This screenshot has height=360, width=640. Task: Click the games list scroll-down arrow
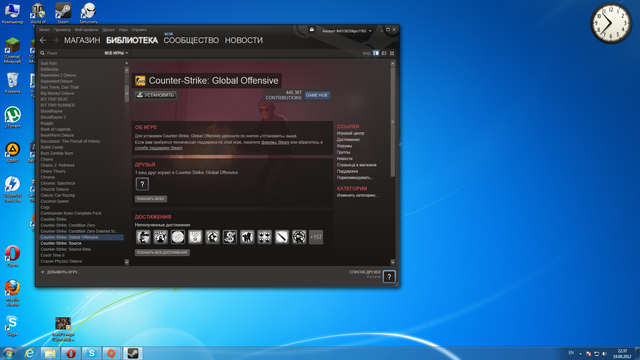pos(127,262)
